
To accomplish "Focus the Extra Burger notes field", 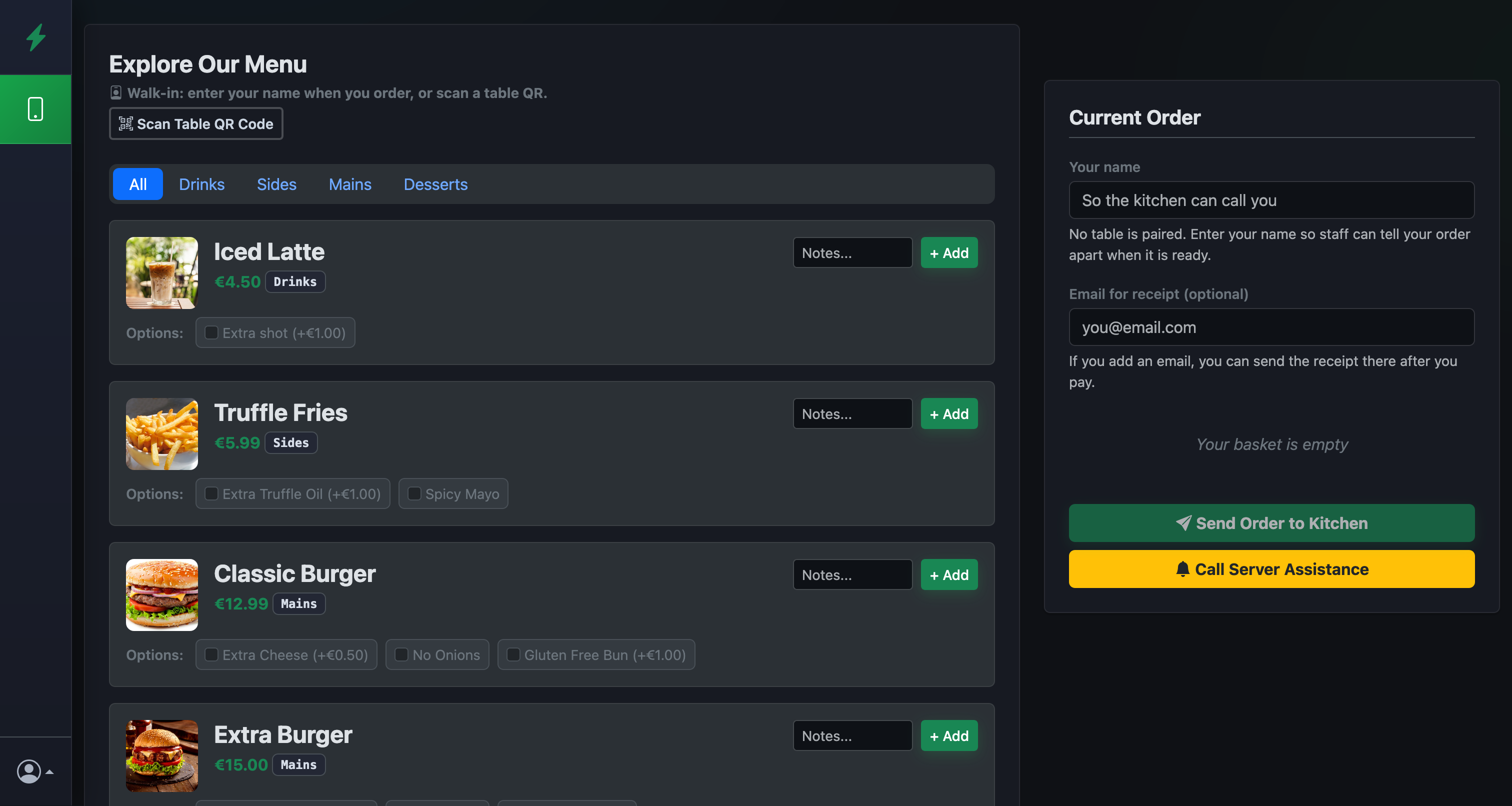I will pos(853,735).
